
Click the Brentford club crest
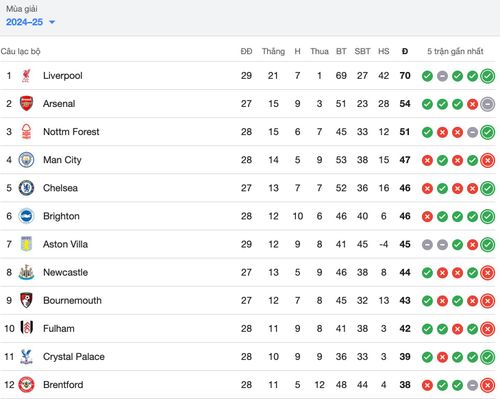26,385
